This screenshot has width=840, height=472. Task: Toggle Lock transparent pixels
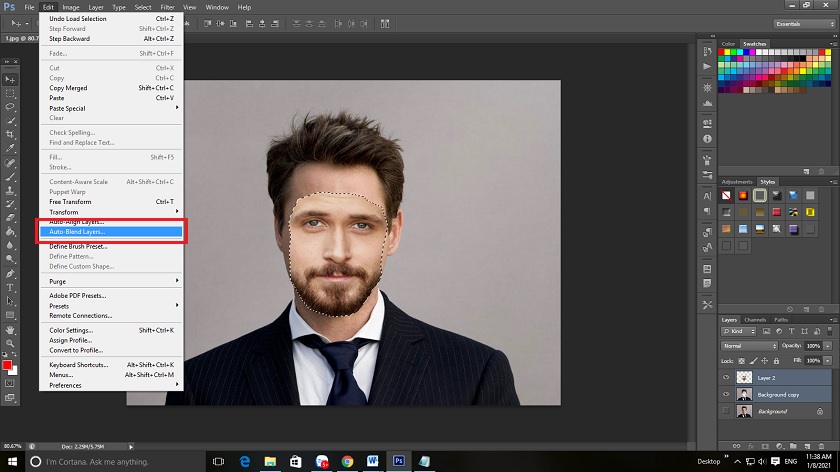click(741, 361)
